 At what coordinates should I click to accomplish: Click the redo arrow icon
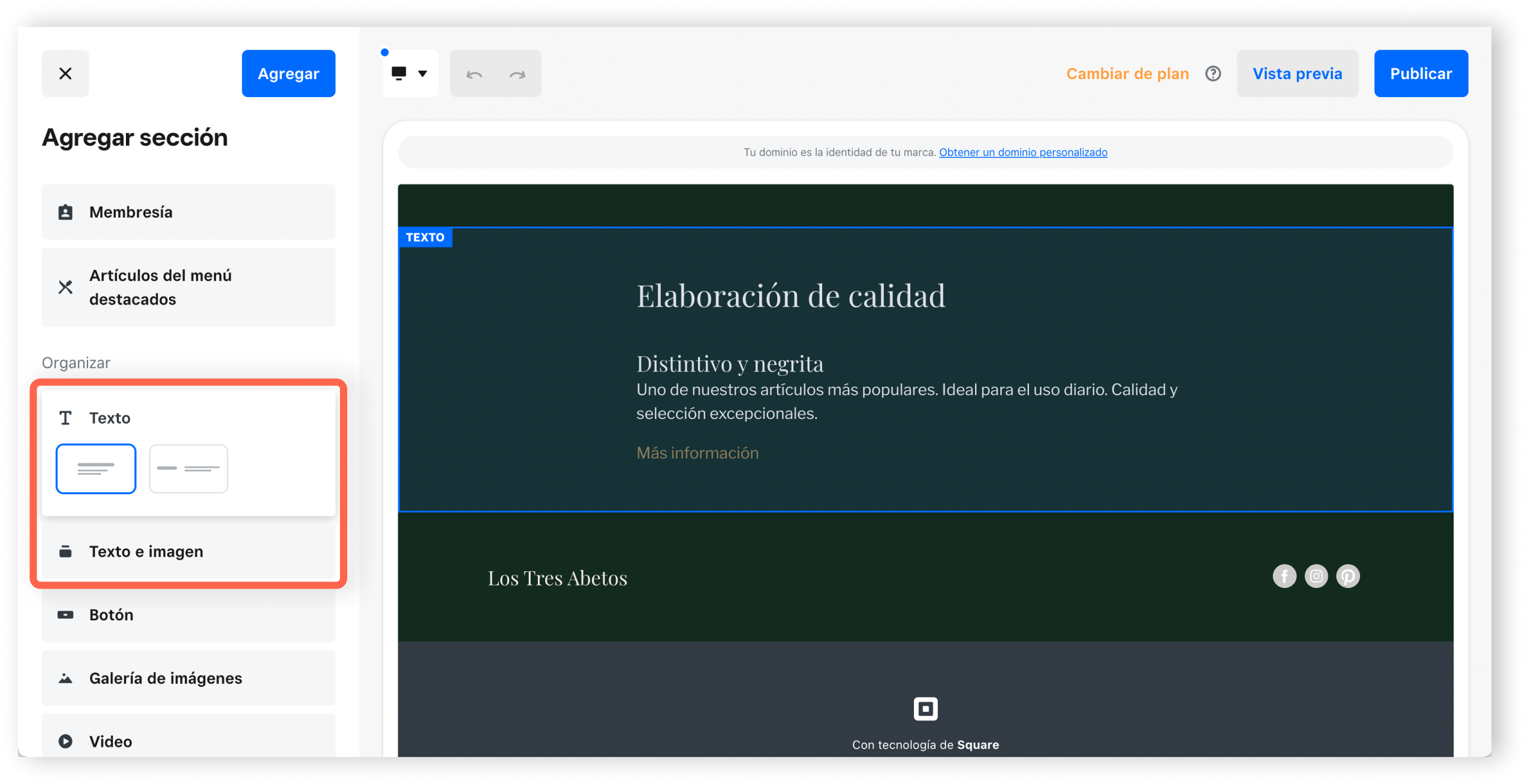(x=517, y=74)
